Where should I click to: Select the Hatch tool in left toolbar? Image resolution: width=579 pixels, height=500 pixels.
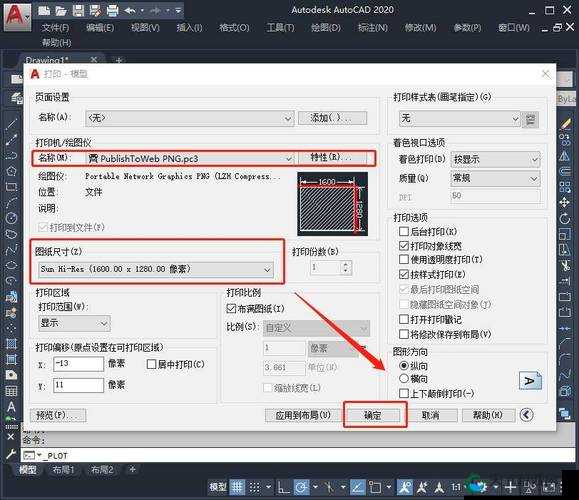(x=11, y=343)
